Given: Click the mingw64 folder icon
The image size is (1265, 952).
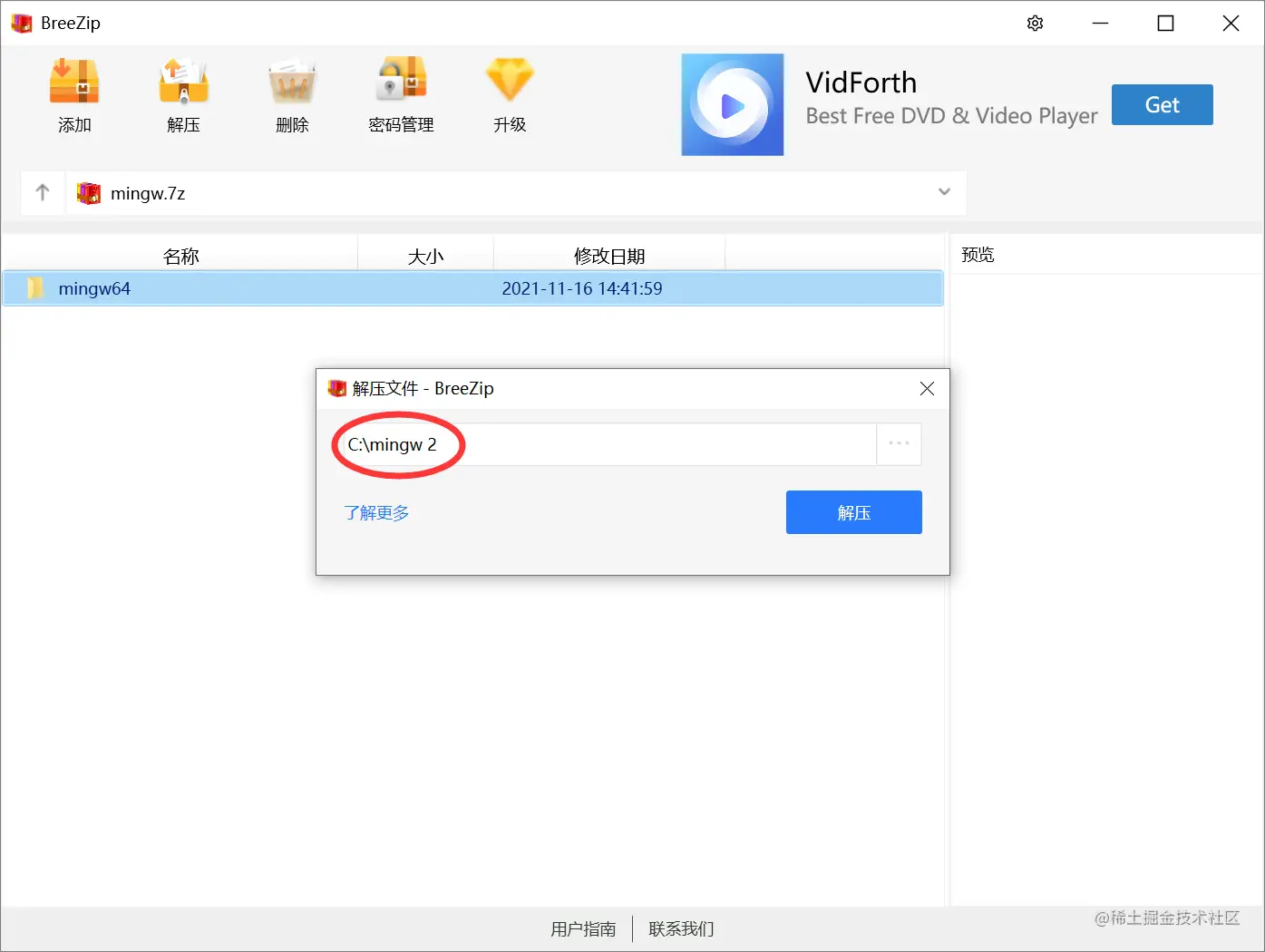Looking at the screenshot, I should (36, 287).
